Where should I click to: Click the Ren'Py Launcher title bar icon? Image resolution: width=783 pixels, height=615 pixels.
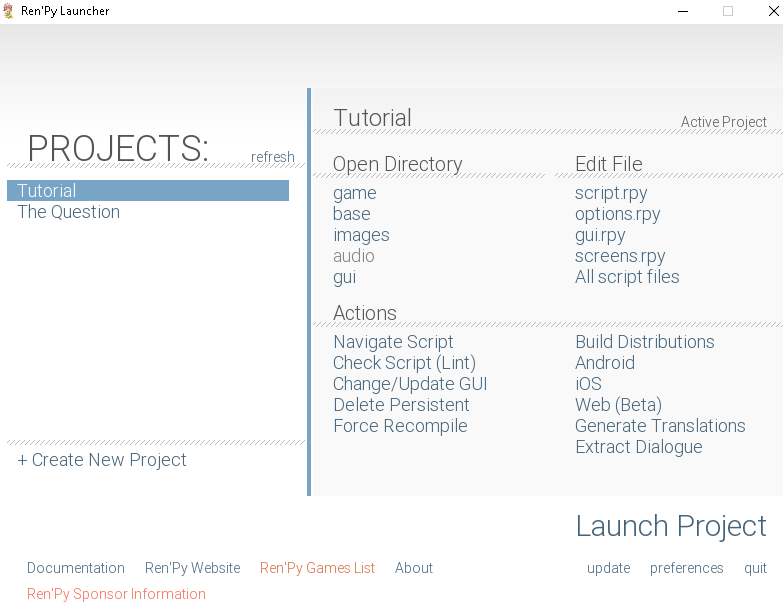(8, 11)
